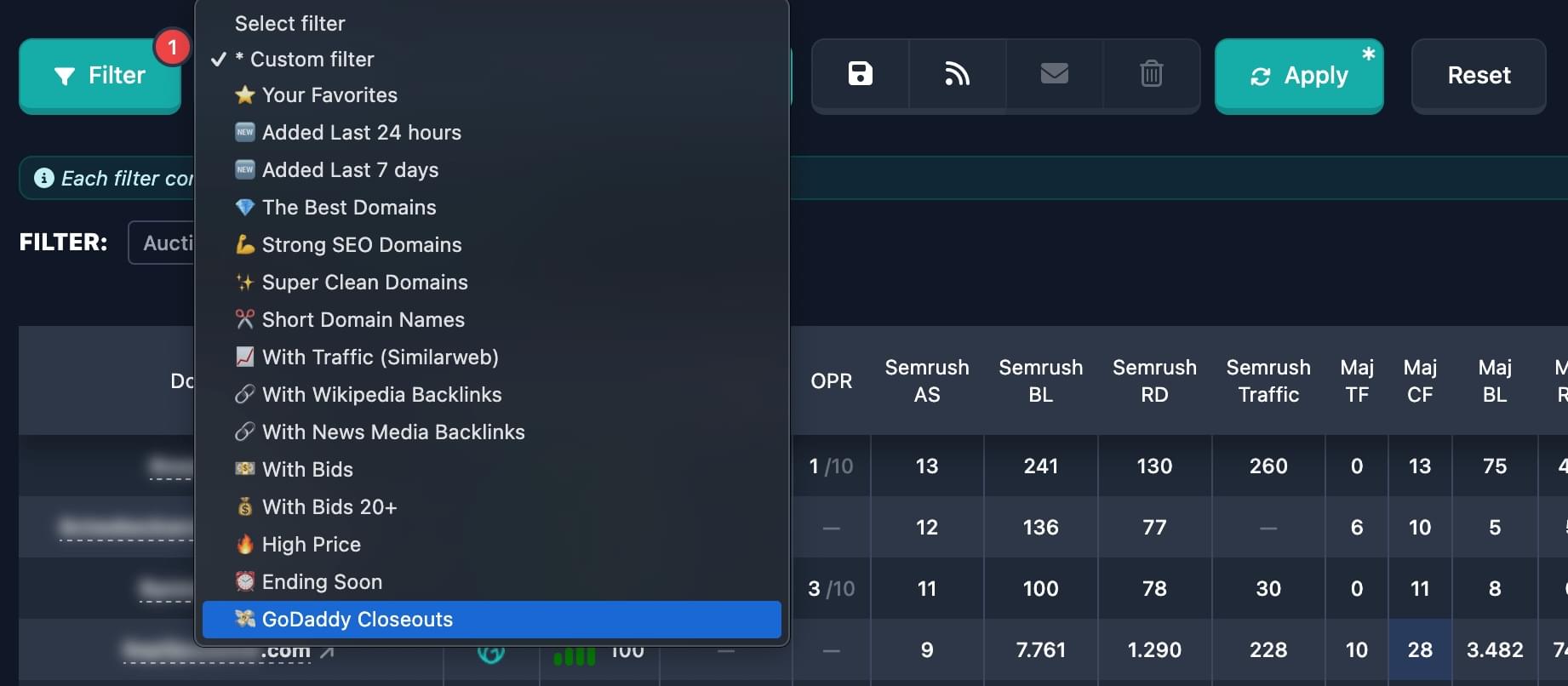Click the info icon beside filter note

click(x=43, y=178)
